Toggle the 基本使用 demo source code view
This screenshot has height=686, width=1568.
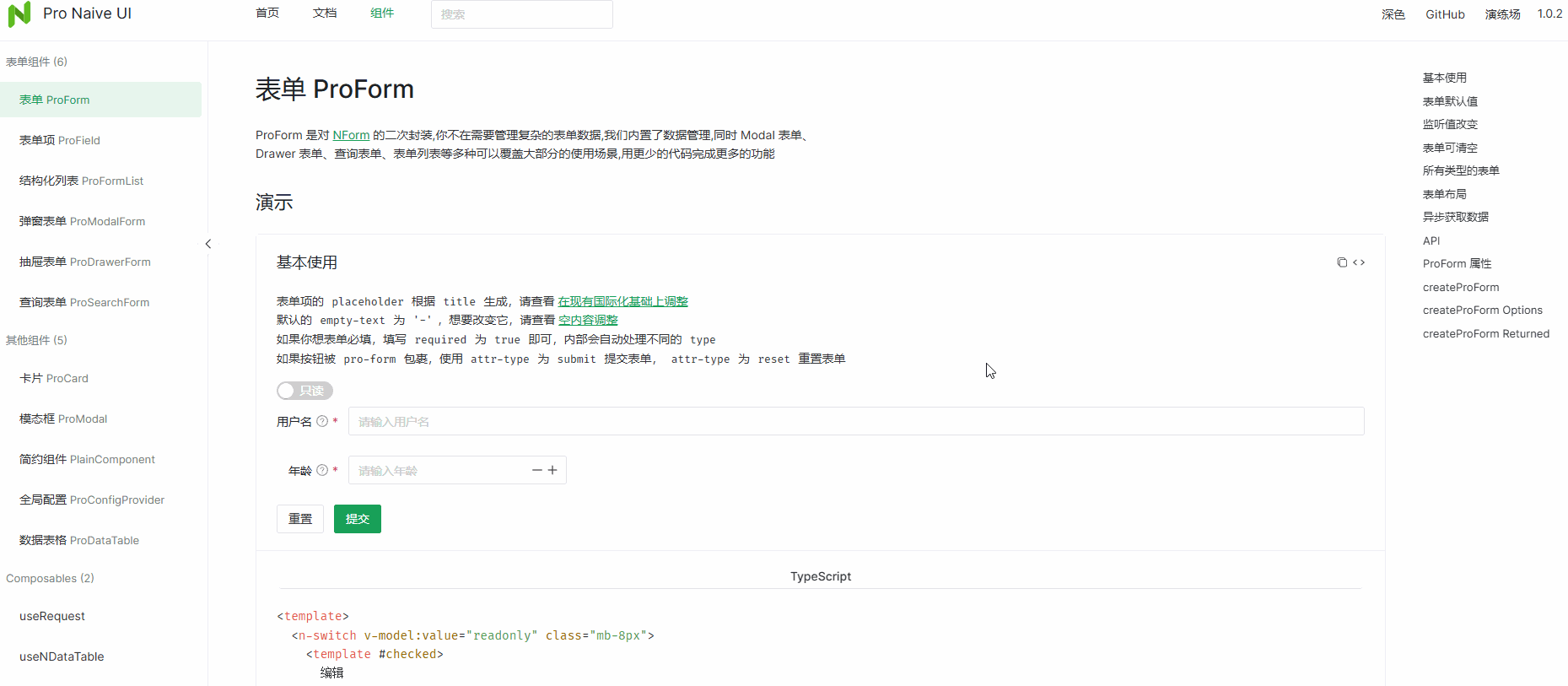click(x=1359, y=262)
